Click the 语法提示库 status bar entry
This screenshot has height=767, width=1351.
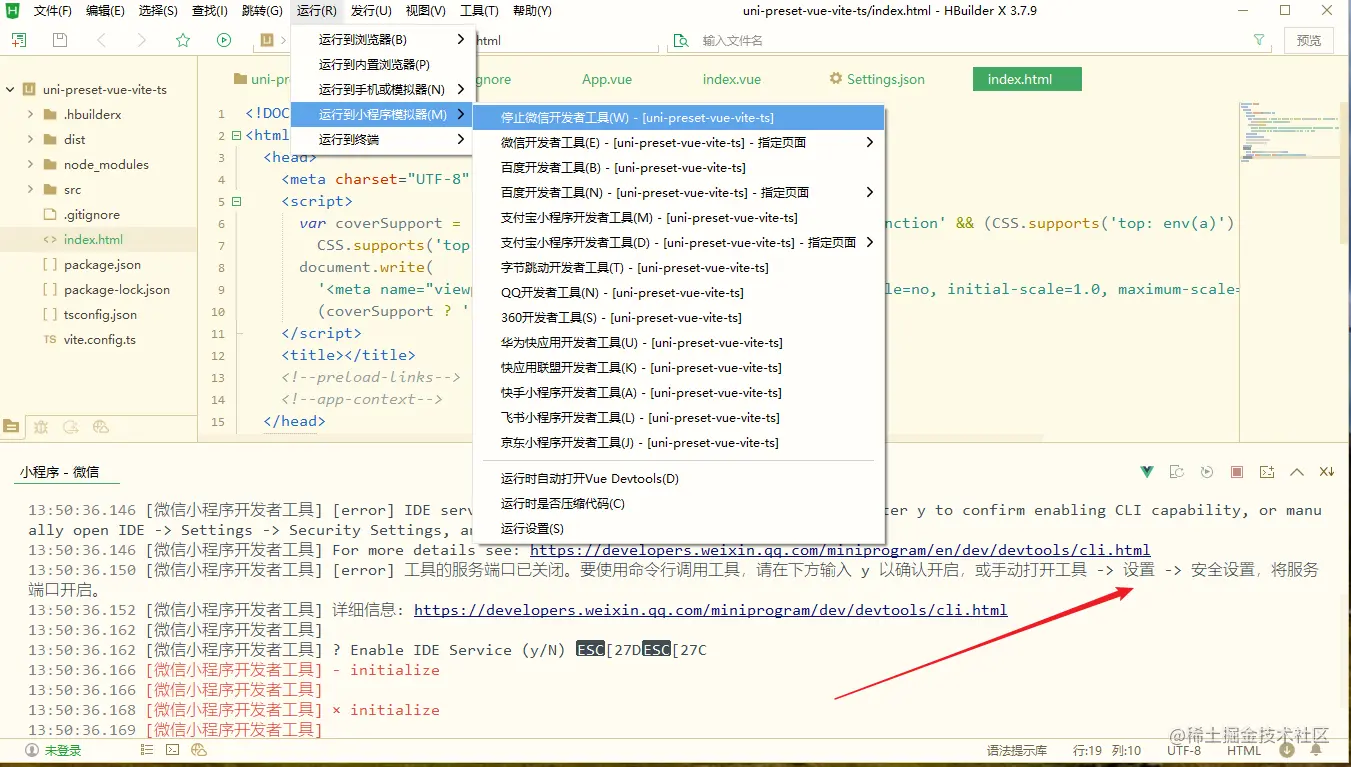(1017, 750)
